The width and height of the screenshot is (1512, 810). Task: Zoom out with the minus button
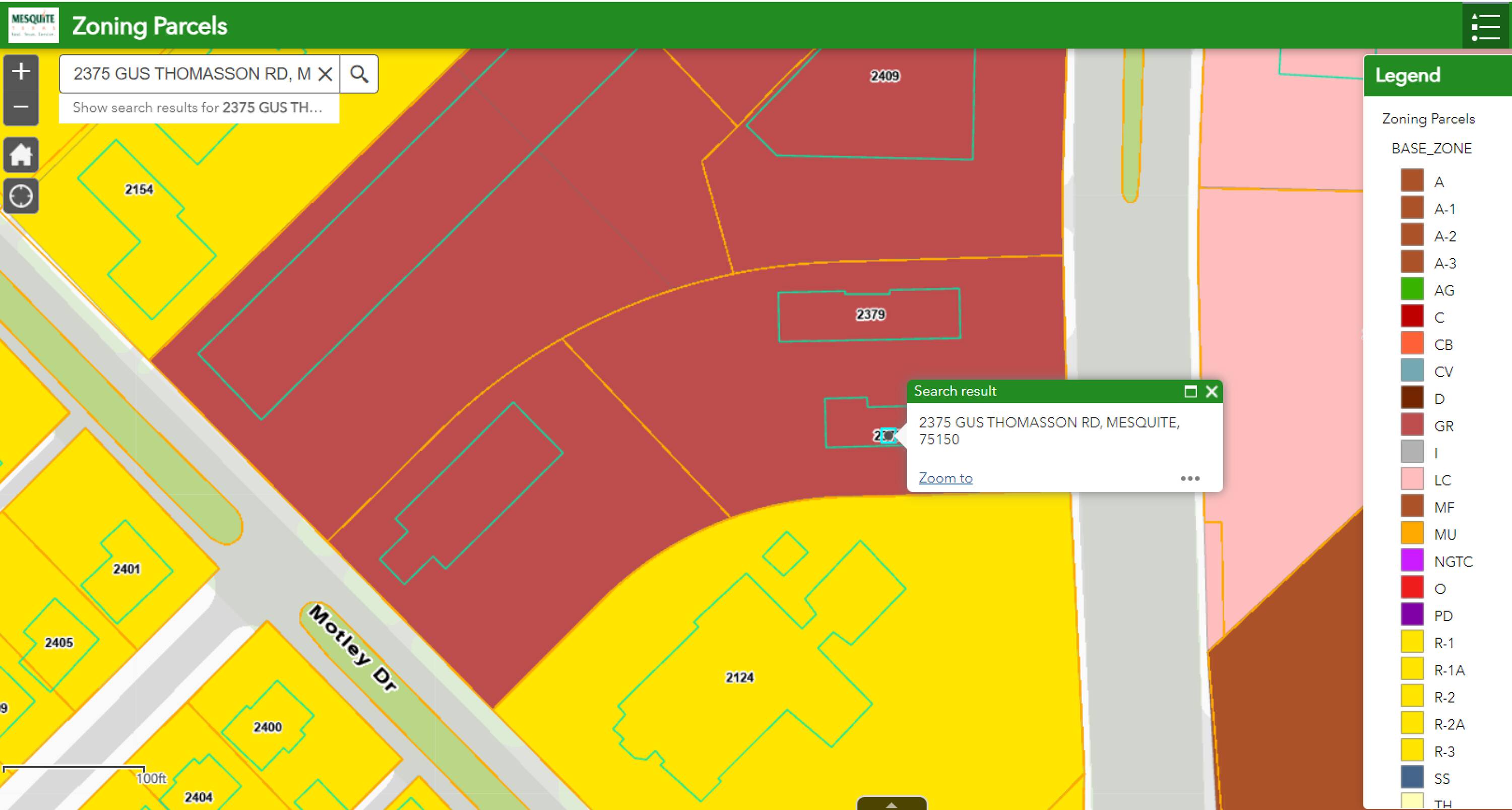click(x=21, y=107)
